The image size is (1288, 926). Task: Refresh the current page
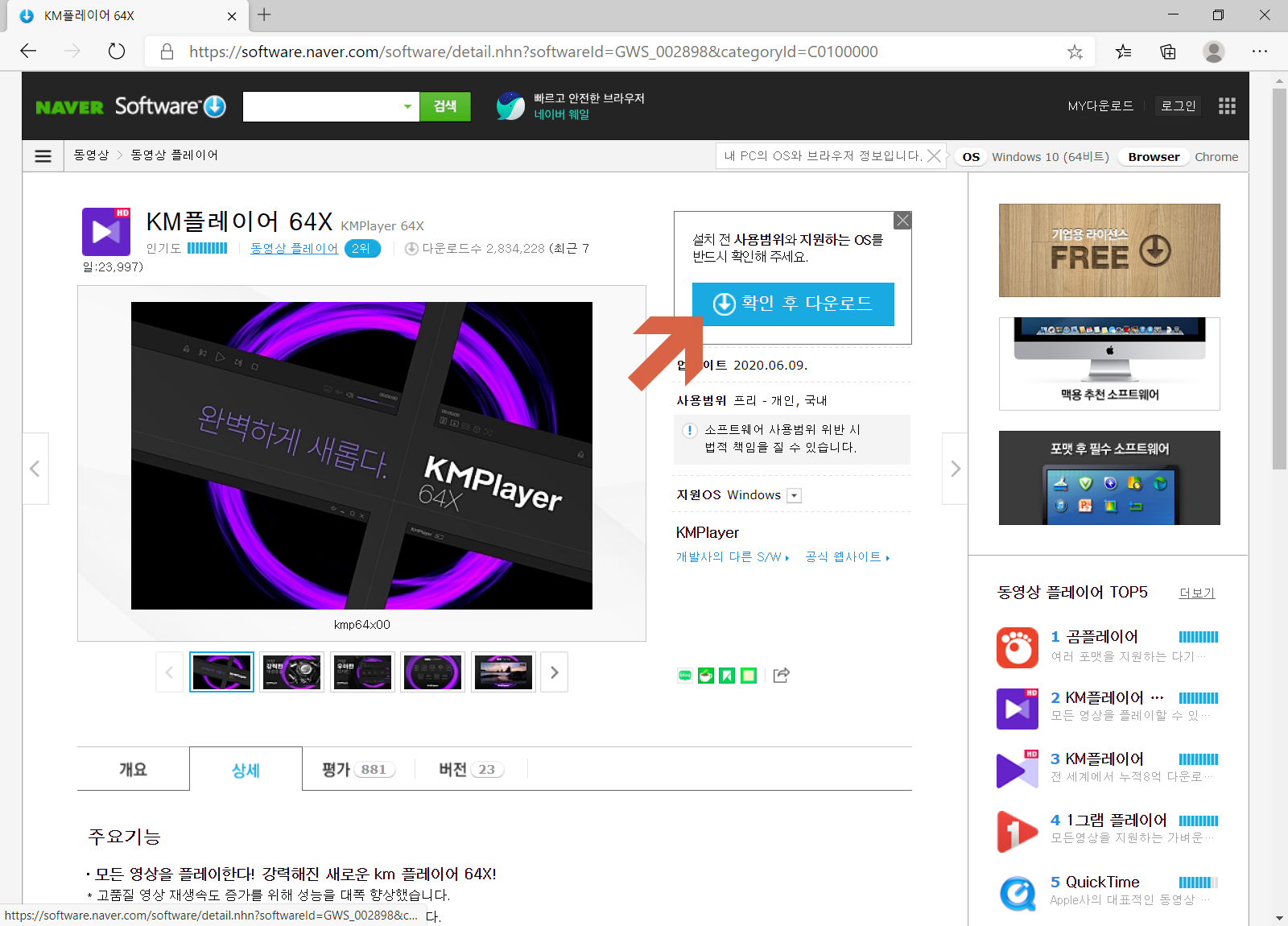click(117, 52)
